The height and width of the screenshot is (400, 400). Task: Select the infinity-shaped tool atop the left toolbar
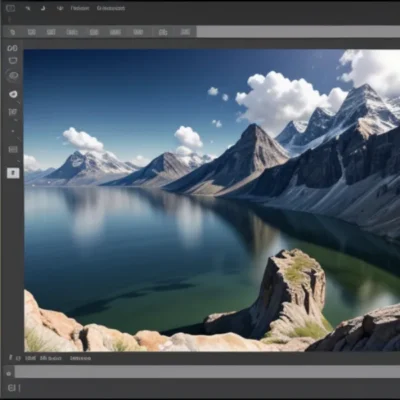[12, 48]
